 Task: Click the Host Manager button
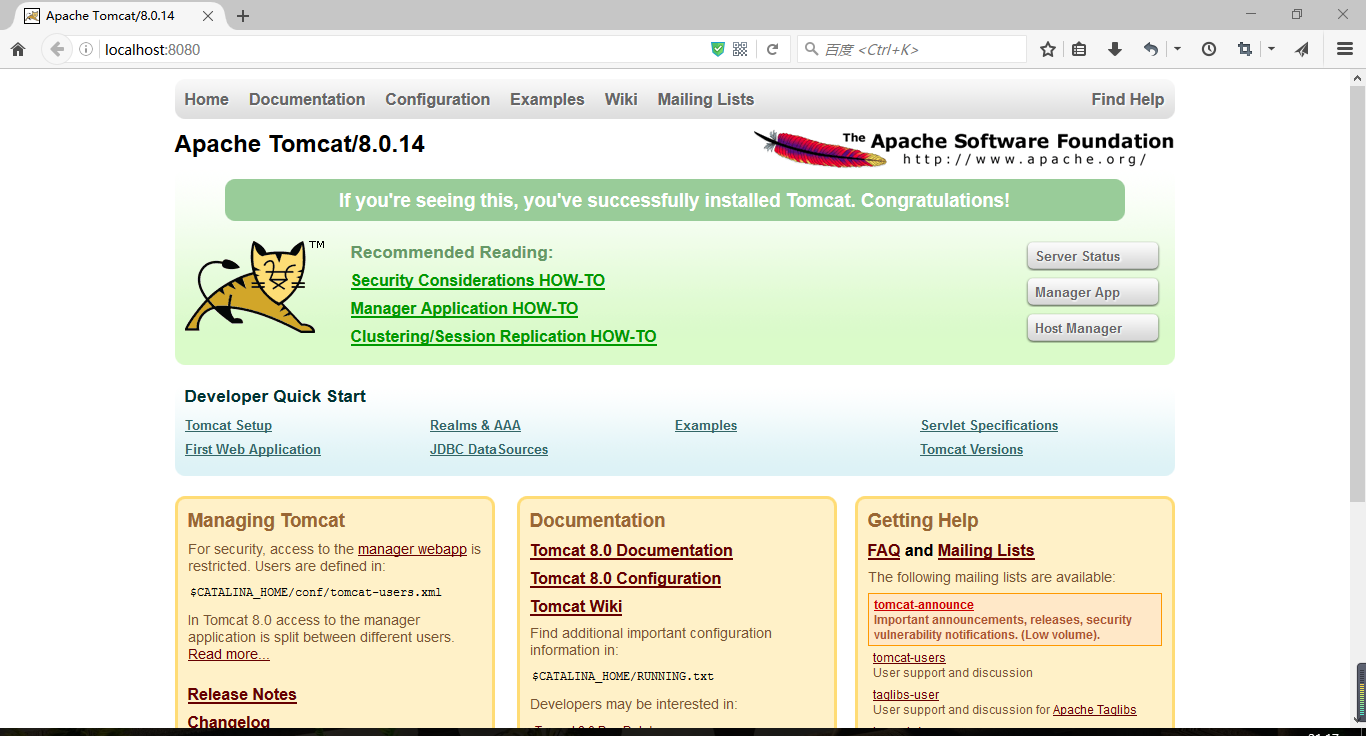coord(1093,328)
